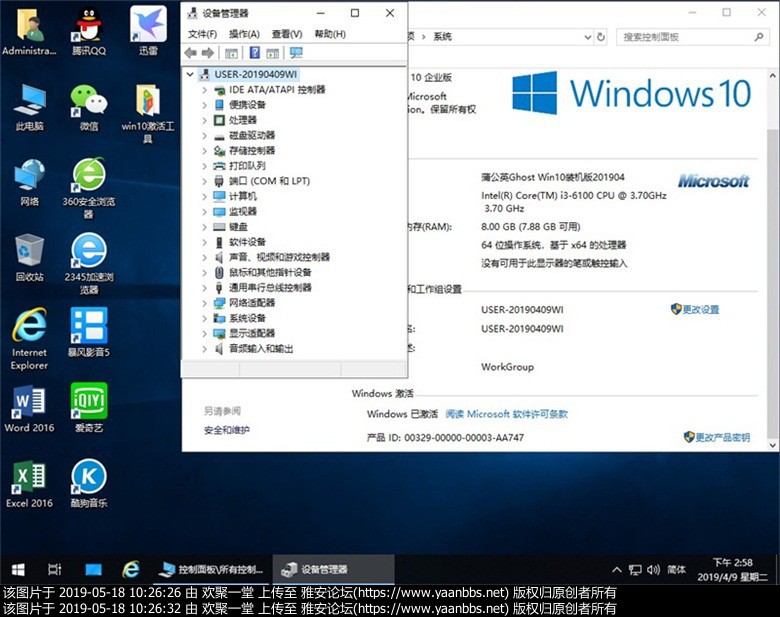Expand the 网络适配器 node
The image size is (780, 617).
204,304
